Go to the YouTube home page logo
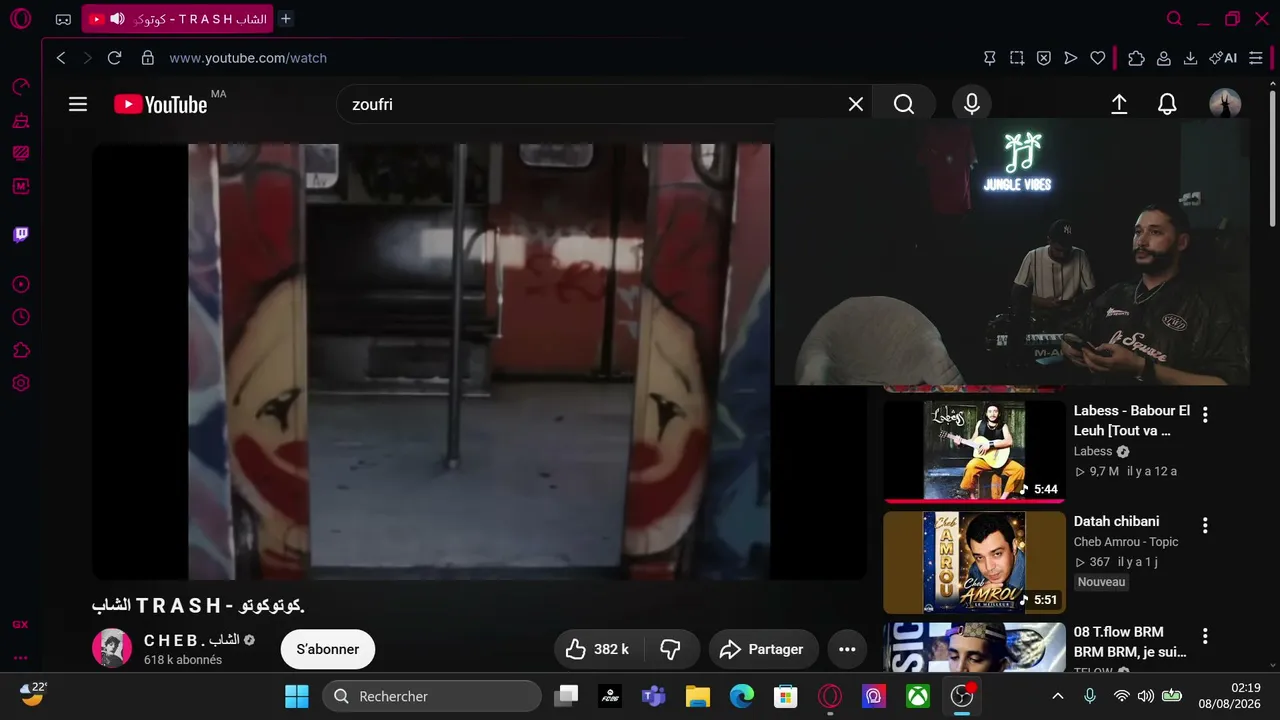The width and height of the screenshot is (1280, 720). tap(160, 104)
